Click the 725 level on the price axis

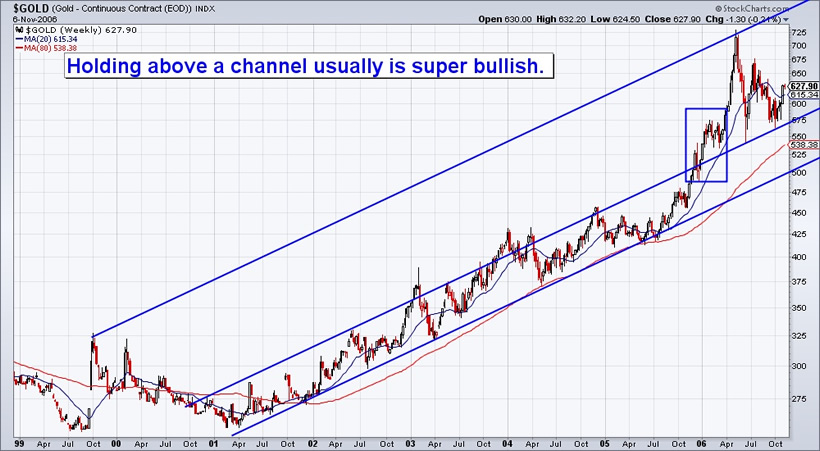(800, 32)
